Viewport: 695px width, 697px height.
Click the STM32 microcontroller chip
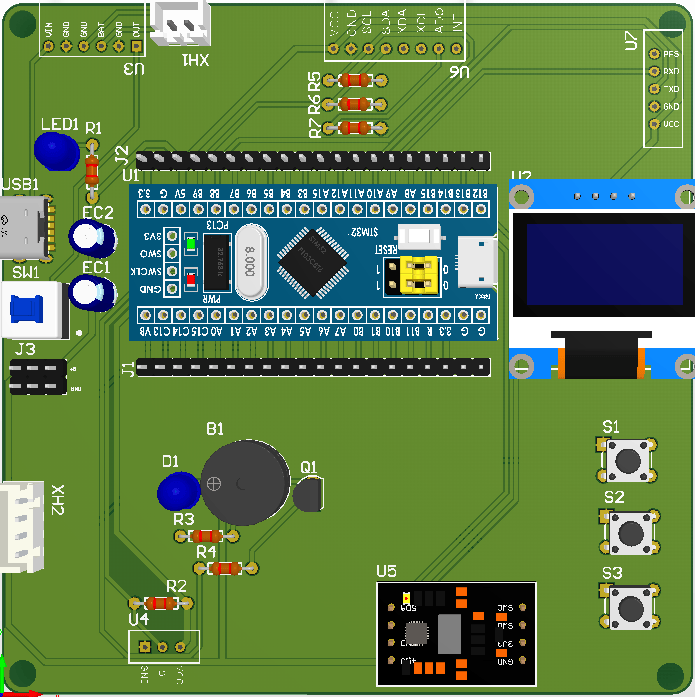coord(313,262)
